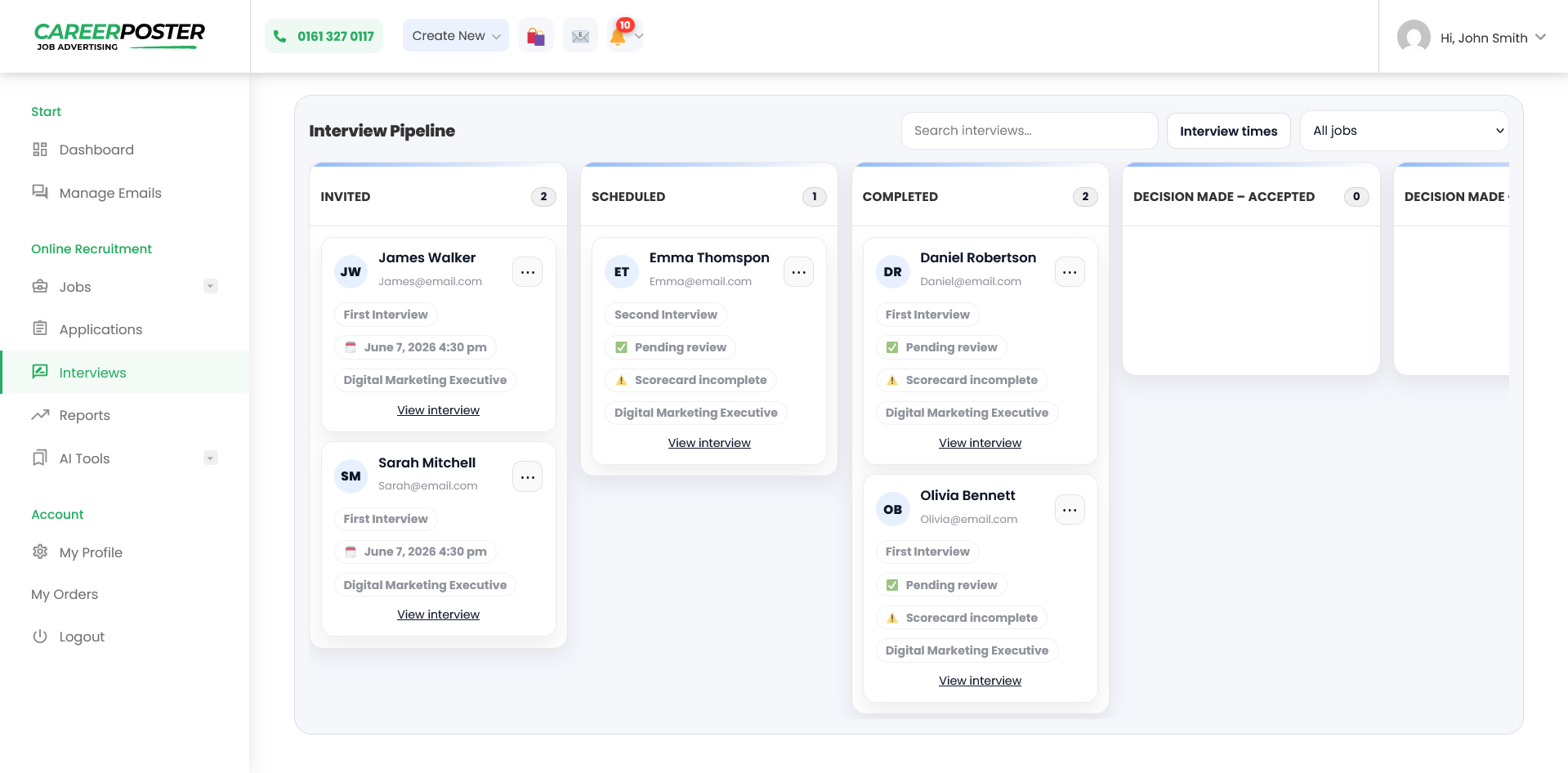
Task: Click the SM avatar initials
Action: point(351,476)
